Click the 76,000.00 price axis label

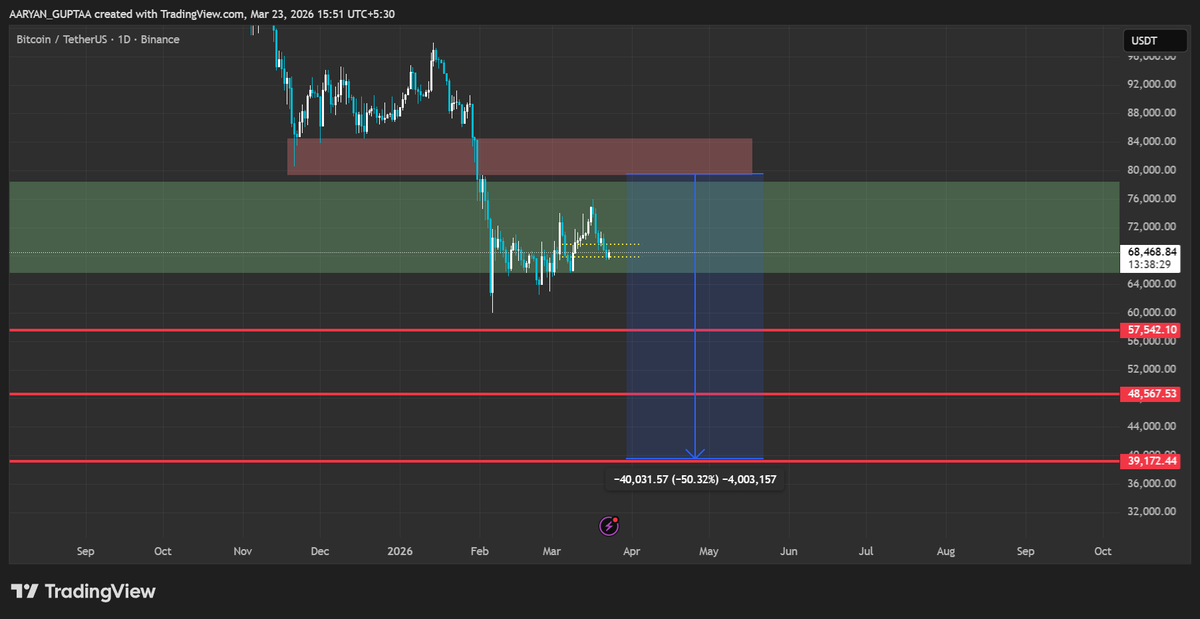tap(1153, 198)
